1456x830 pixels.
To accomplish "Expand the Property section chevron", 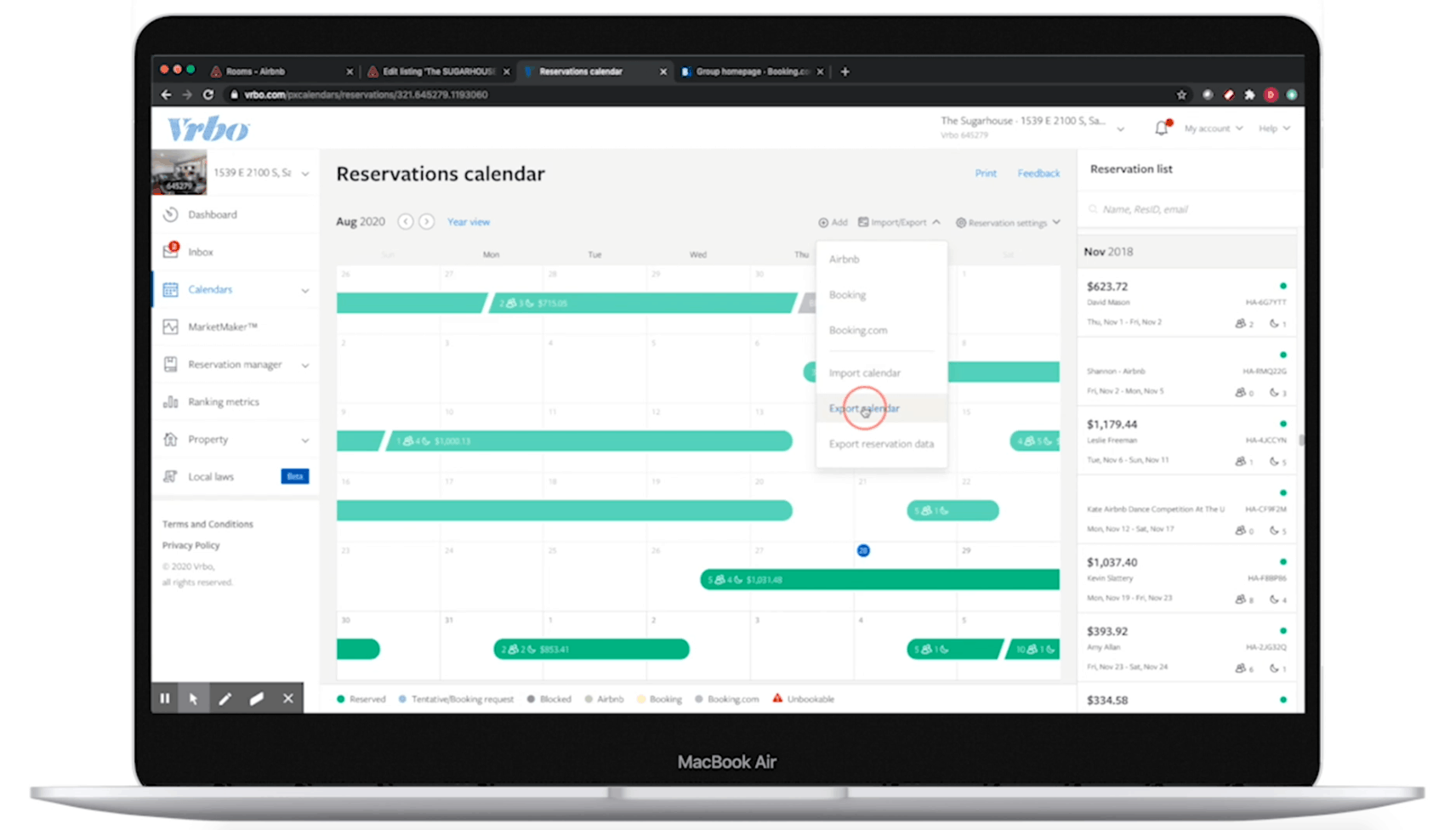I will pyautogui.click(x=305, y=440).
